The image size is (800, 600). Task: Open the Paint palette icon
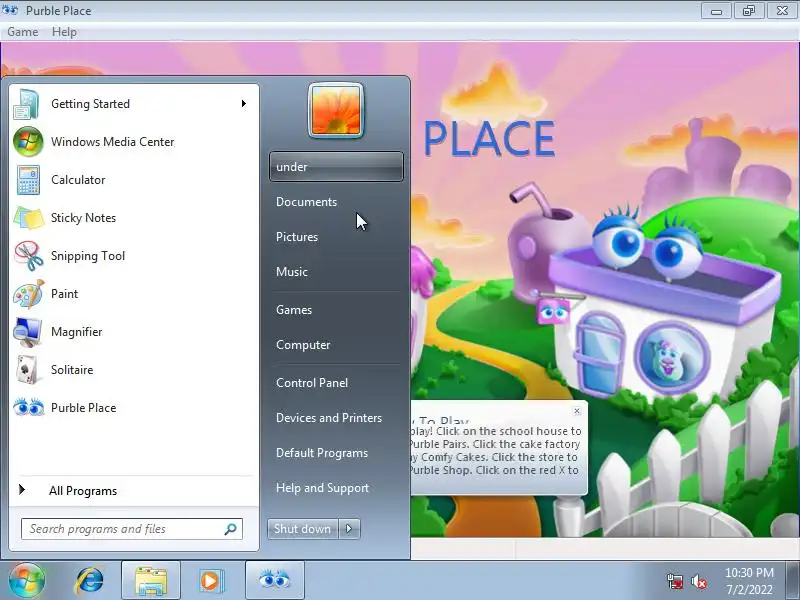click(x=29, y=294)
